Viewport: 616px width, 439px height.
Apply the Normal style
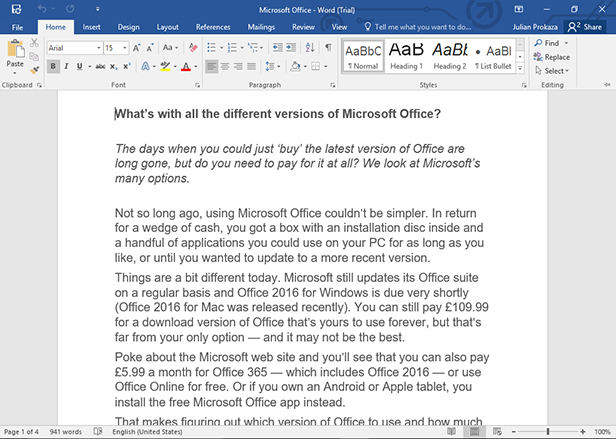click(x=363, y=56)
